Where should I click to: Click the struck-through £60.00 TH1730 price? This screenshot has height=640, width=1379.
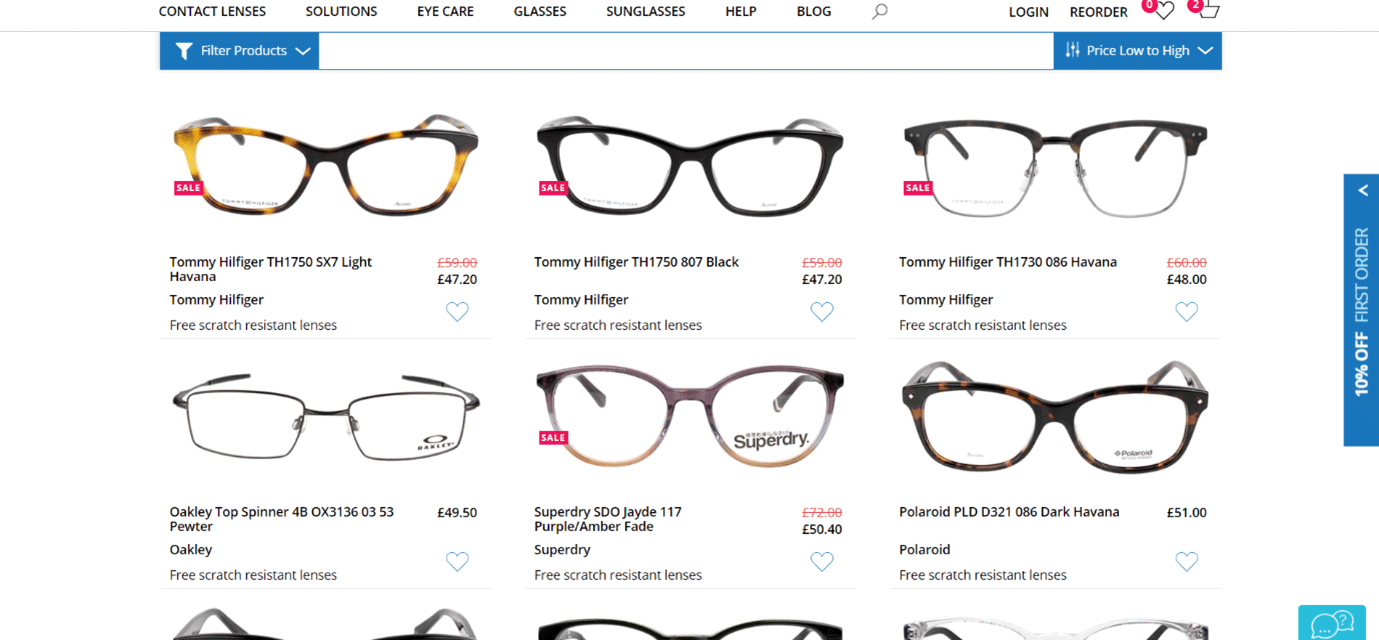coord(1187,263)
